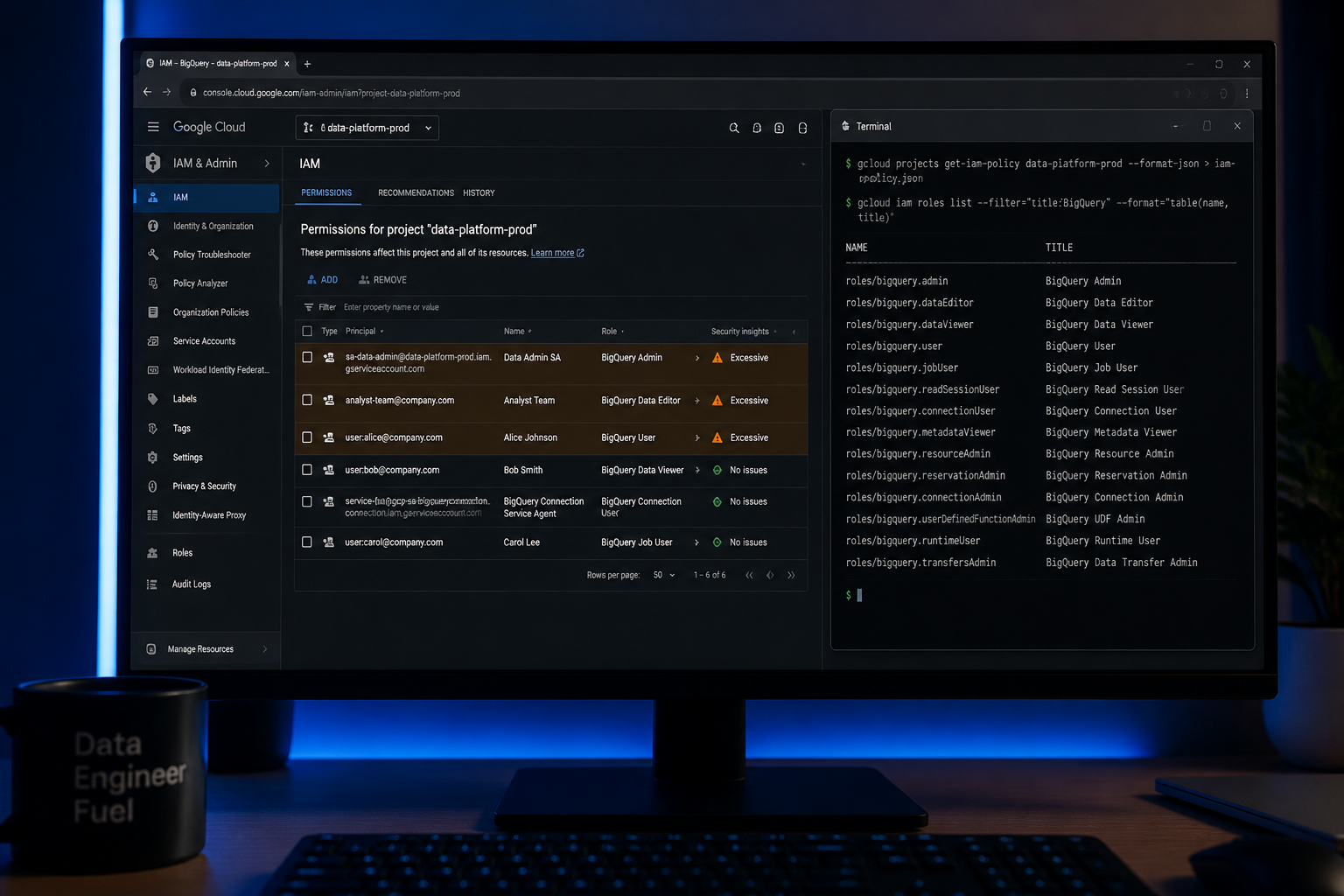Click the browser back arrow
The image size is (1344, 896).
tap(147, 92)
